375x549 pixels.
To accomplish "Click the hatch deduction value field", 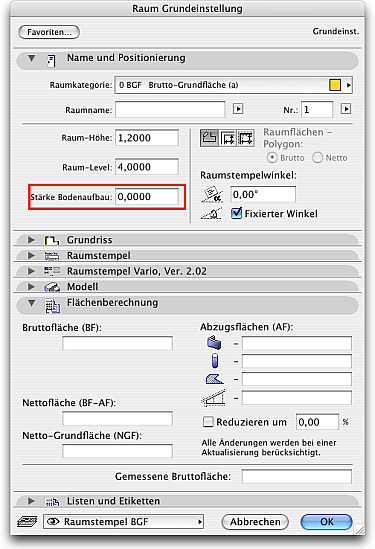I will point(297,379).
